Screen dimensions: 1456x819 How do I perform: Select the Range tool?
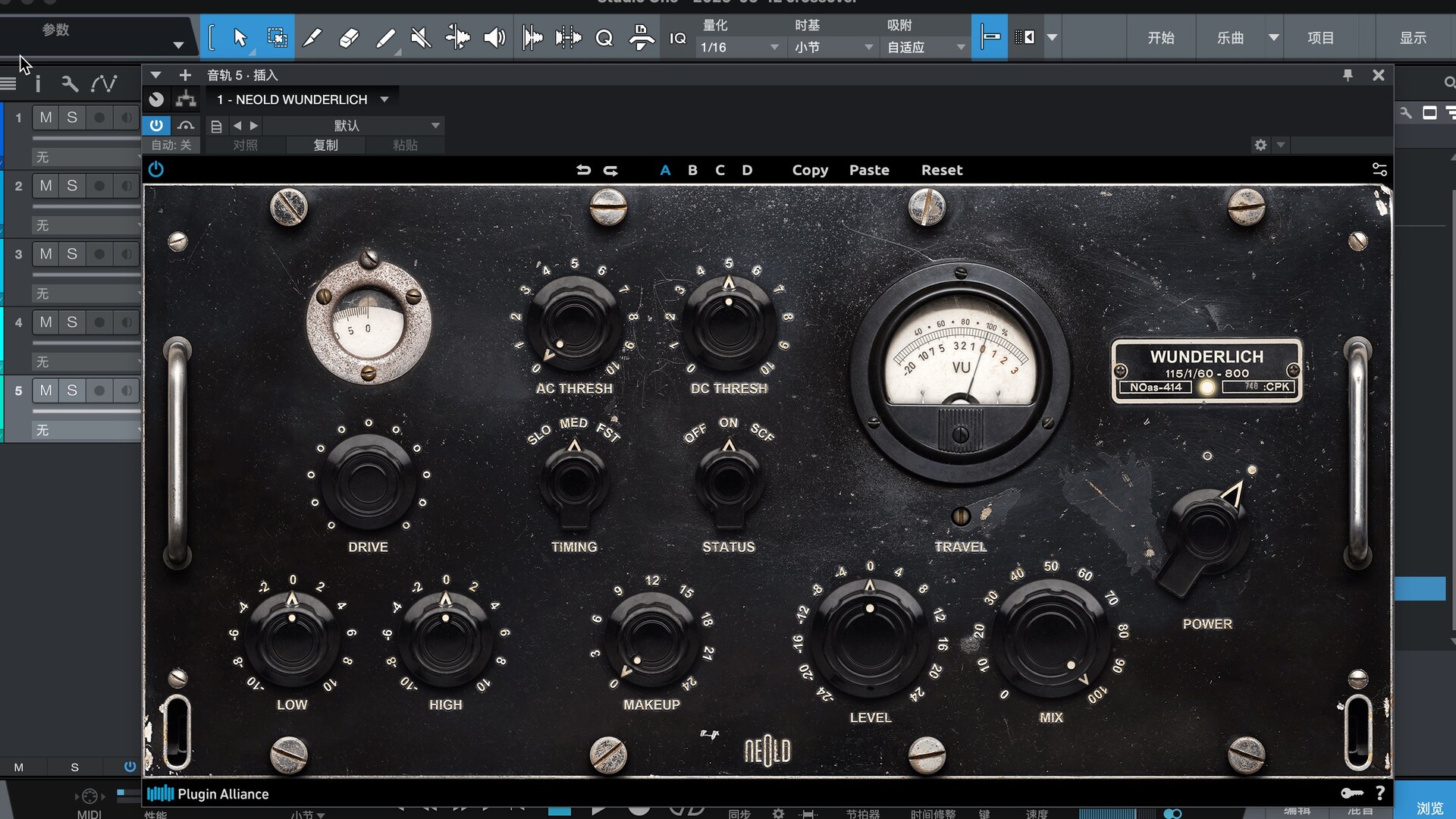tap(277, 37)
